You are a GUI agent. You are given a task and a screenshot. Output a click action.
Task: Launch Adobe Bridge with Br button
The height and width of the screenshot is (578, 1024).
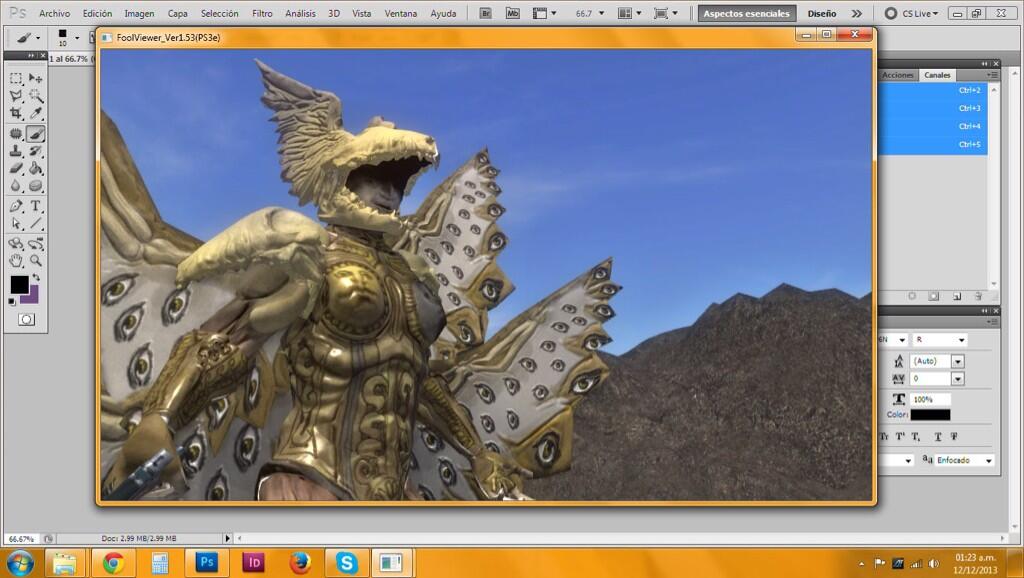[485, 13]
